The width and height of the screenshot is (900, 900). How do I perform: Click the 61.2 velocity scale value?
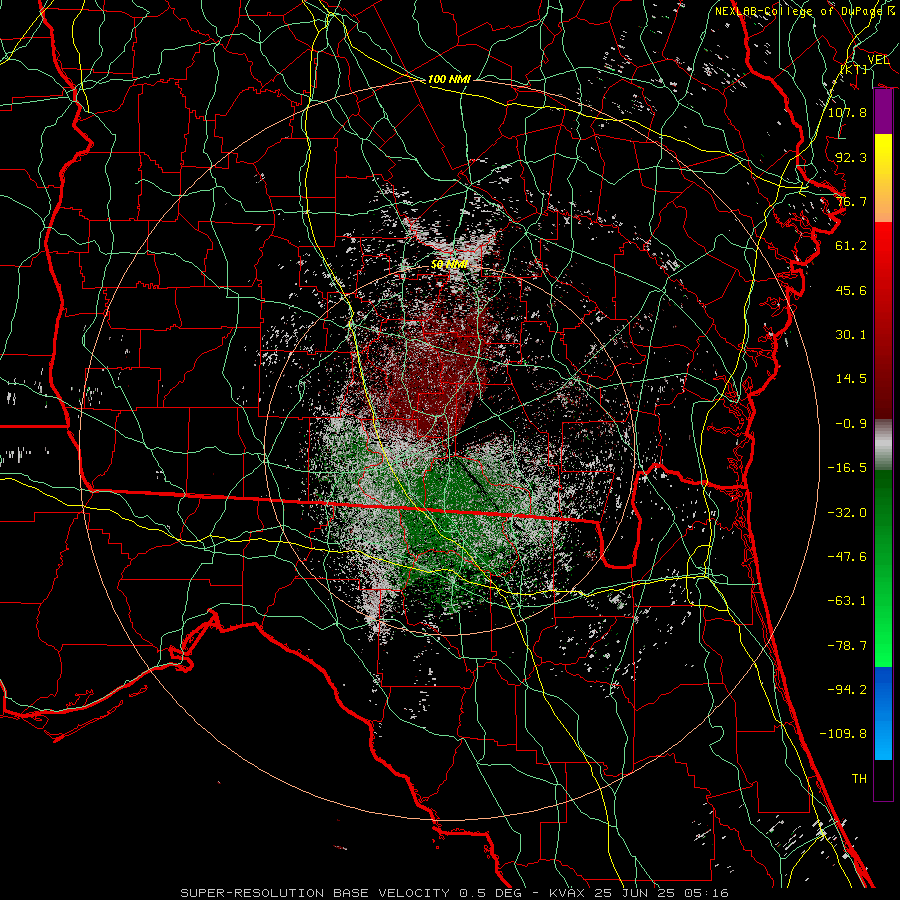[851, 246]
